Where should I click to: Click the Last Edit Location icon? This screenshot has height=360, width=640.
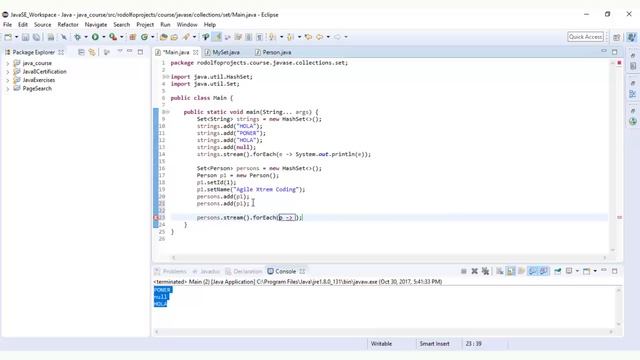point(308,37)
